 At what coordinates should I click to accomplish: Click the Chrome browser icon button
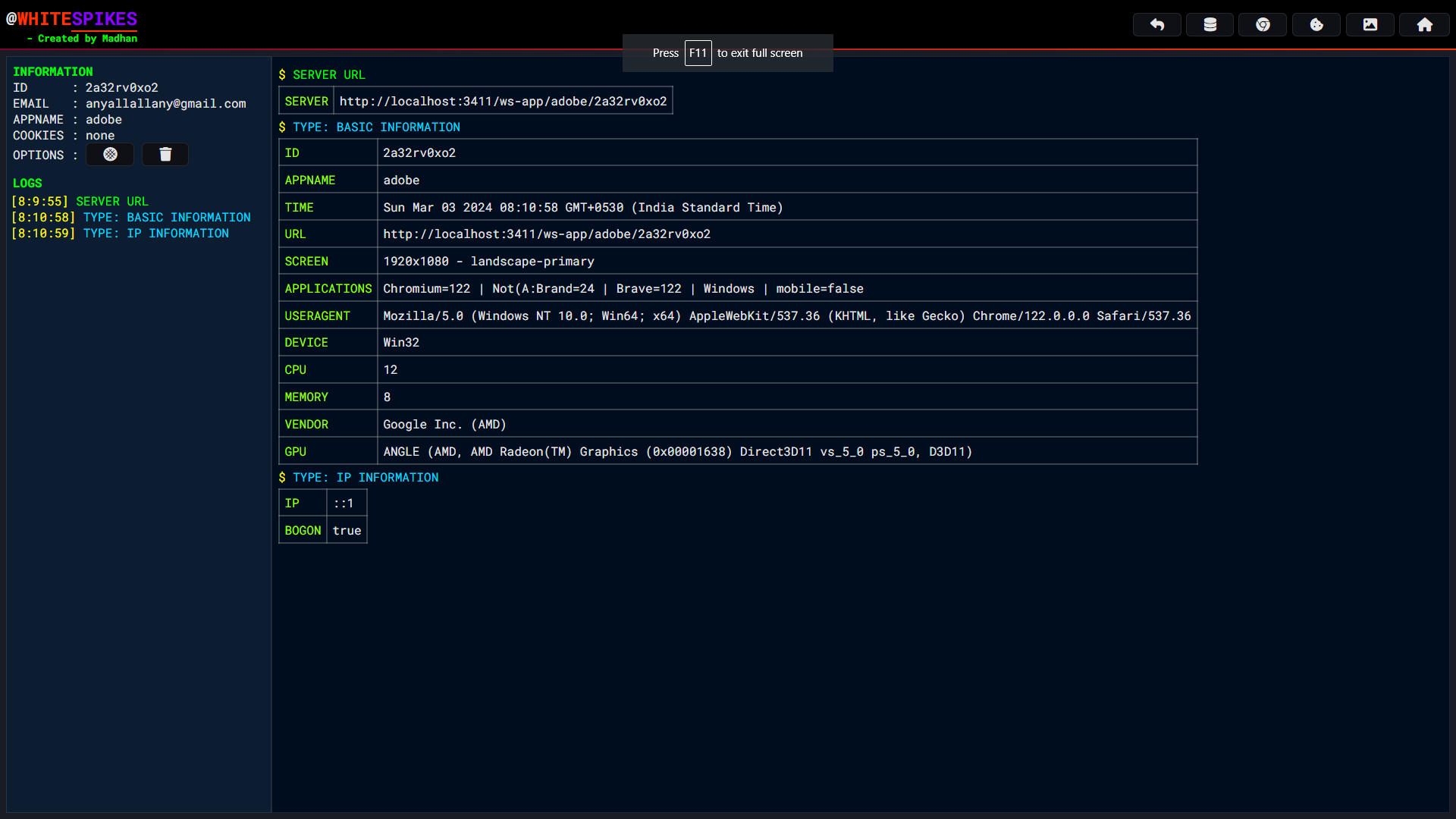[x=1263, y=25]
